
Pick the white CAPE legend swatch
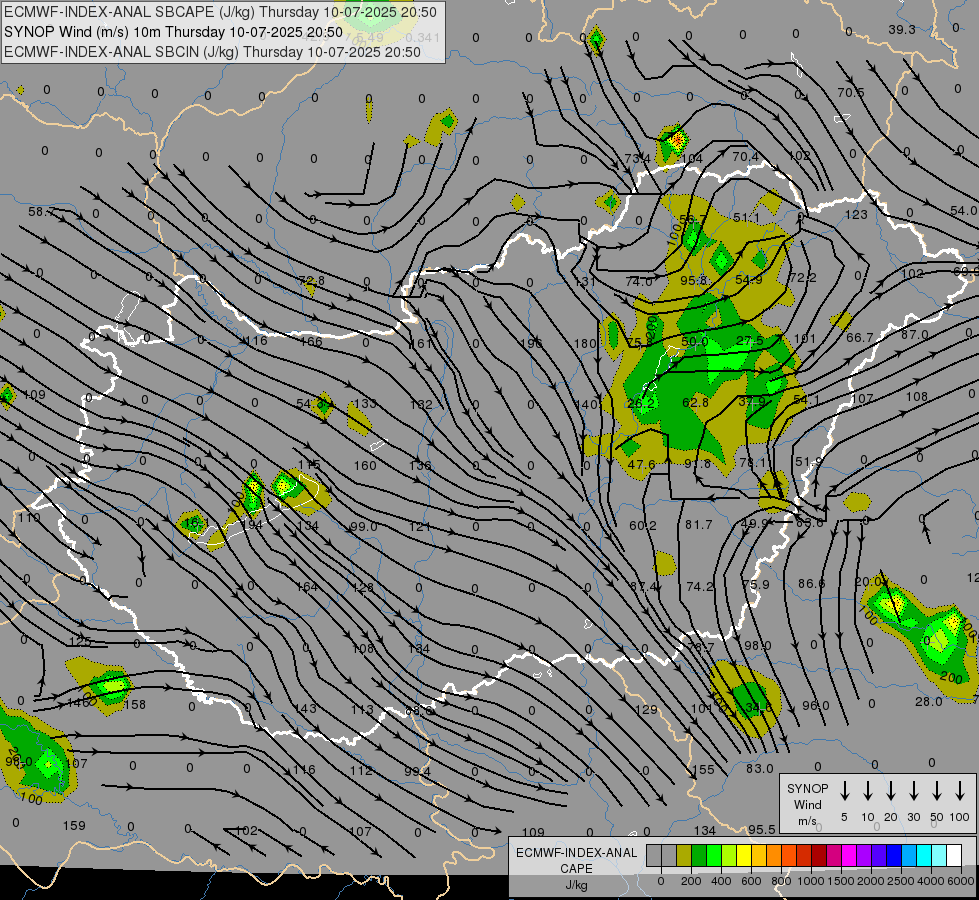953,856
